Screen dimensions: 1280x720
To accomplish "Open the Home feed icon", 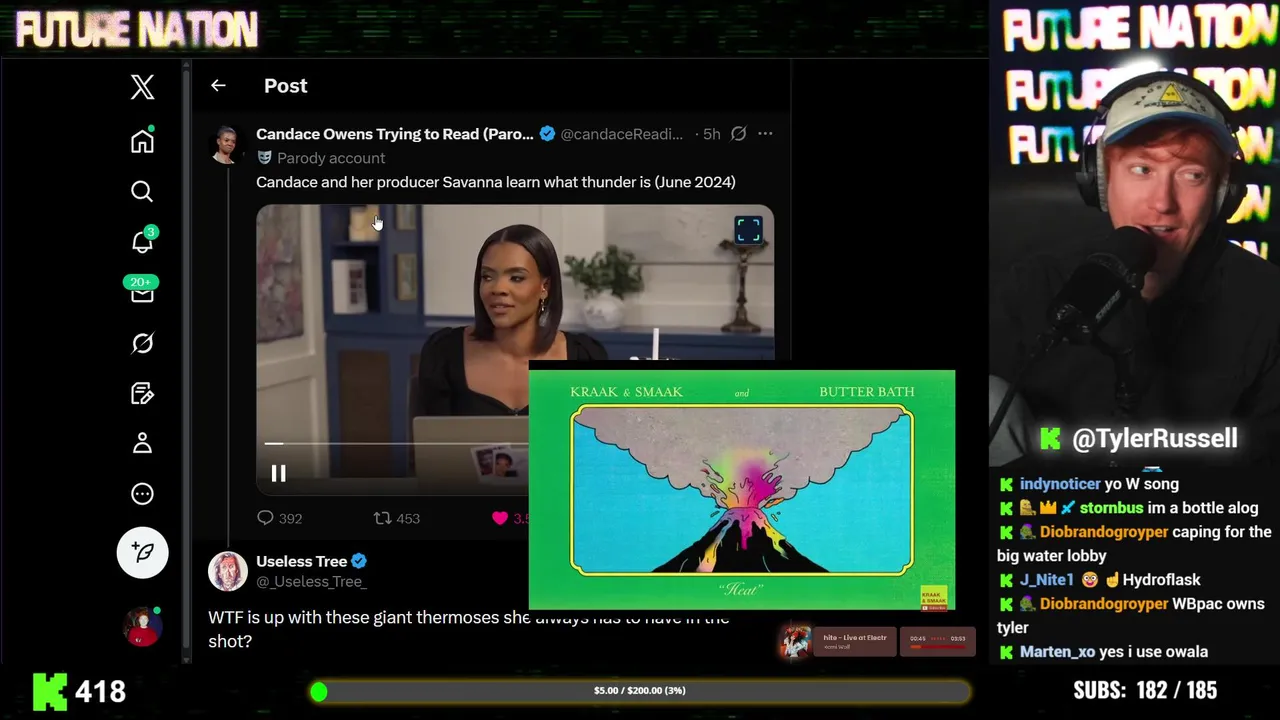I will pyautogui.click(x=142, y=140).
